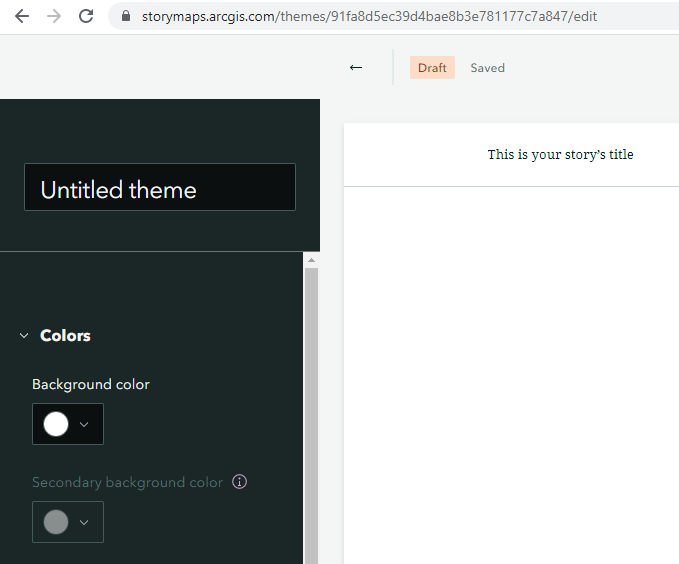679x564 pixels.
Task: Open the Background color dropdown arrow
Action: pos(84,425)
